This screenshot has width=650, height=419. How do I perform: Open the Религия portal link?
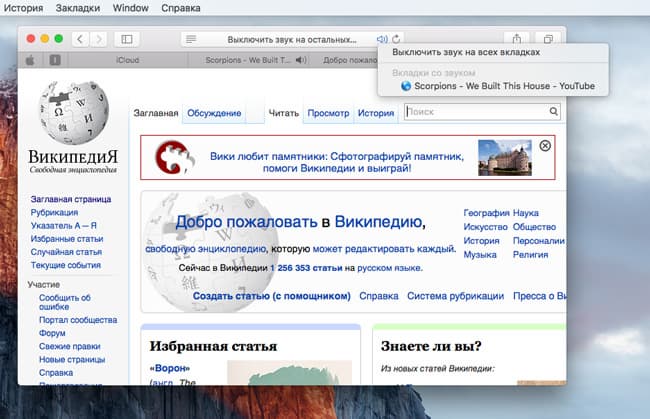531,255
